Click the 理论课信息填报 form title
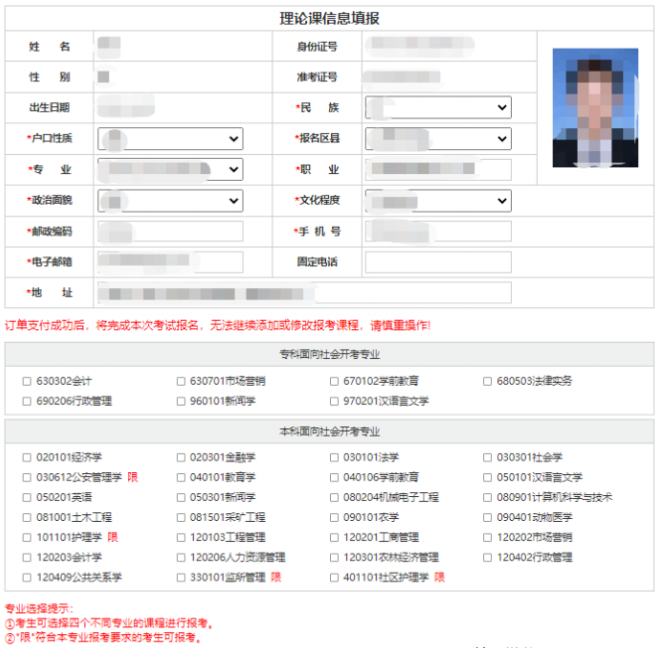The image size is (655, 648). tap(330, 18)
